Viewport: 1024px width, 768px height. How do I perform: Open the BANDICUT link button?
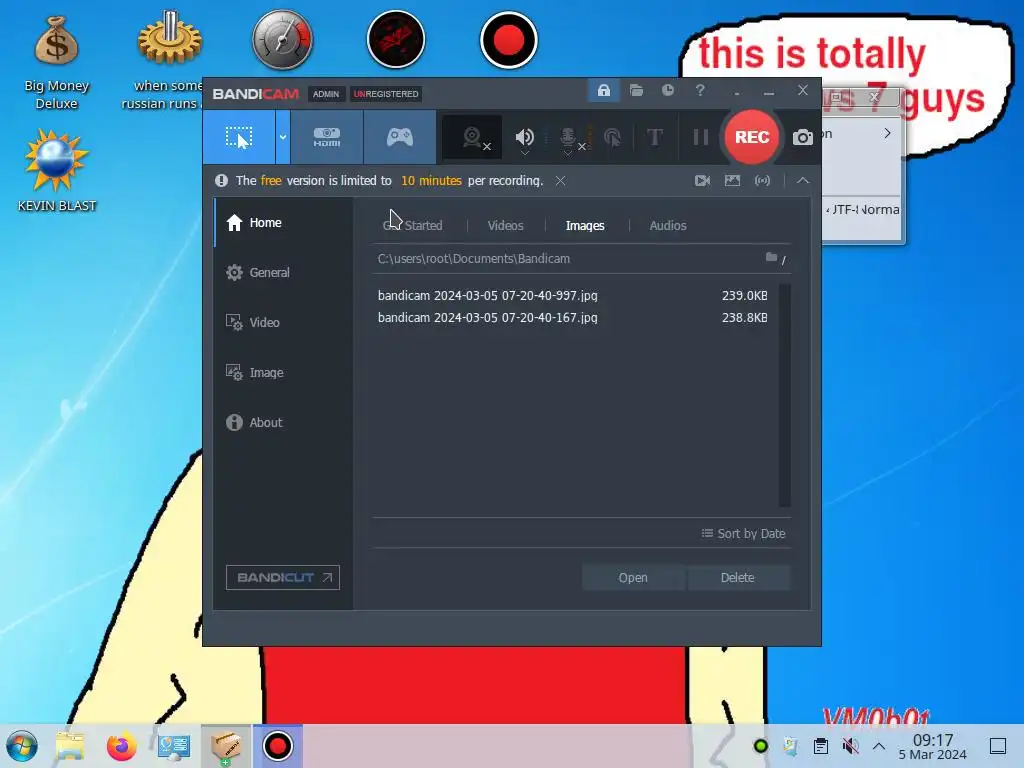pos(283,577)
